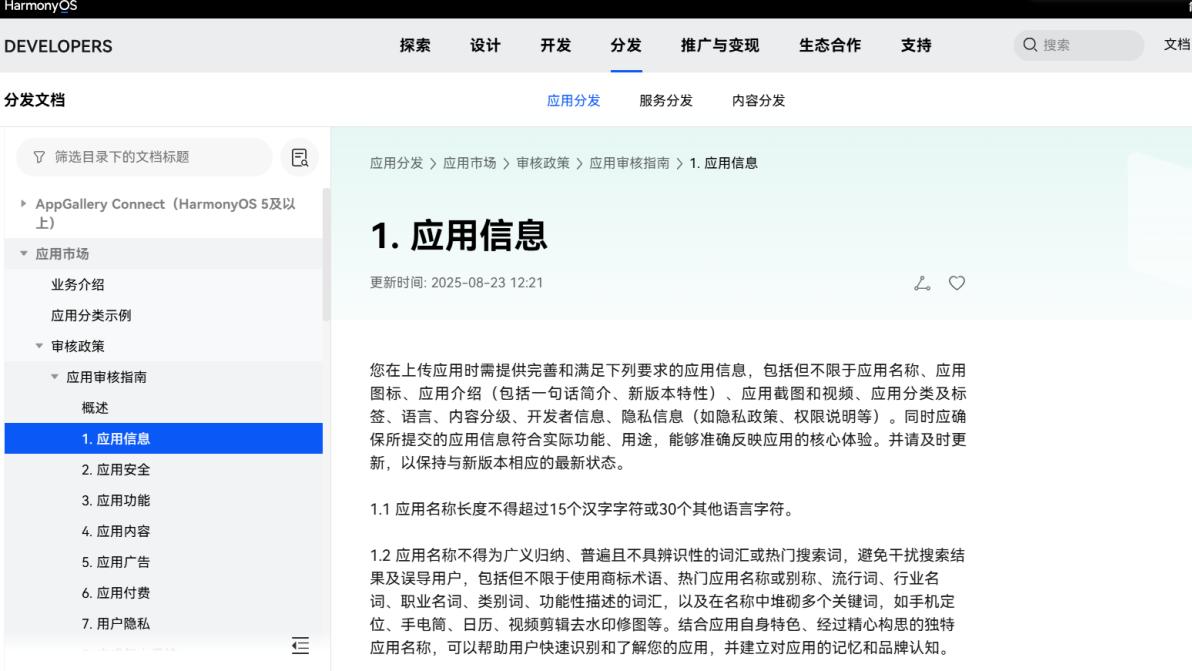Expand the AppGallery Connect tree section
The width and height of the screenshot is (1192, 671).
[x=23, y=204]
